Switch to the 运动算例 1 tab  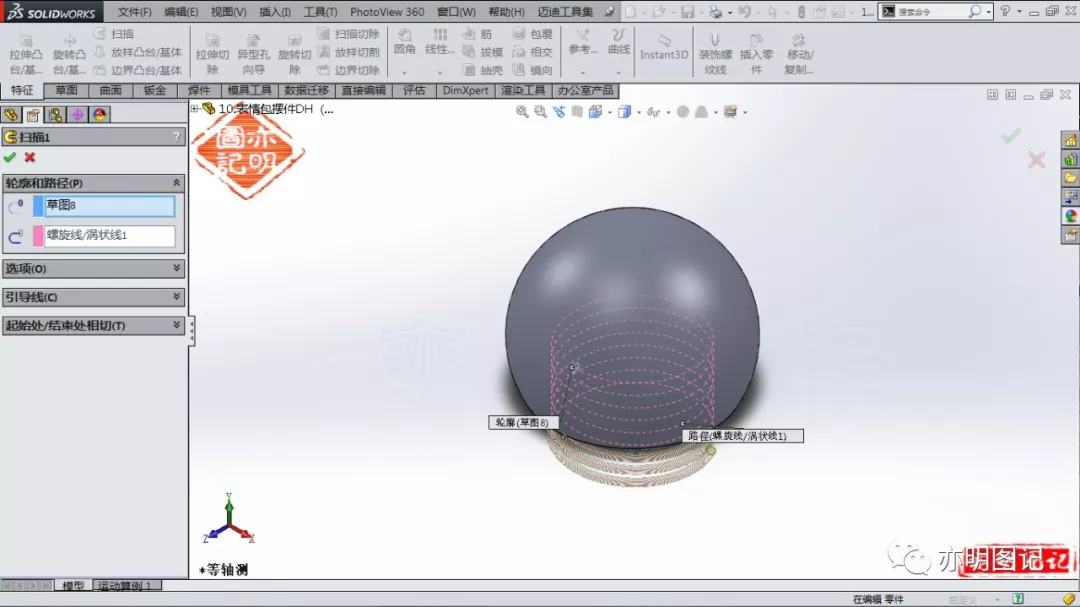[125, 586]
